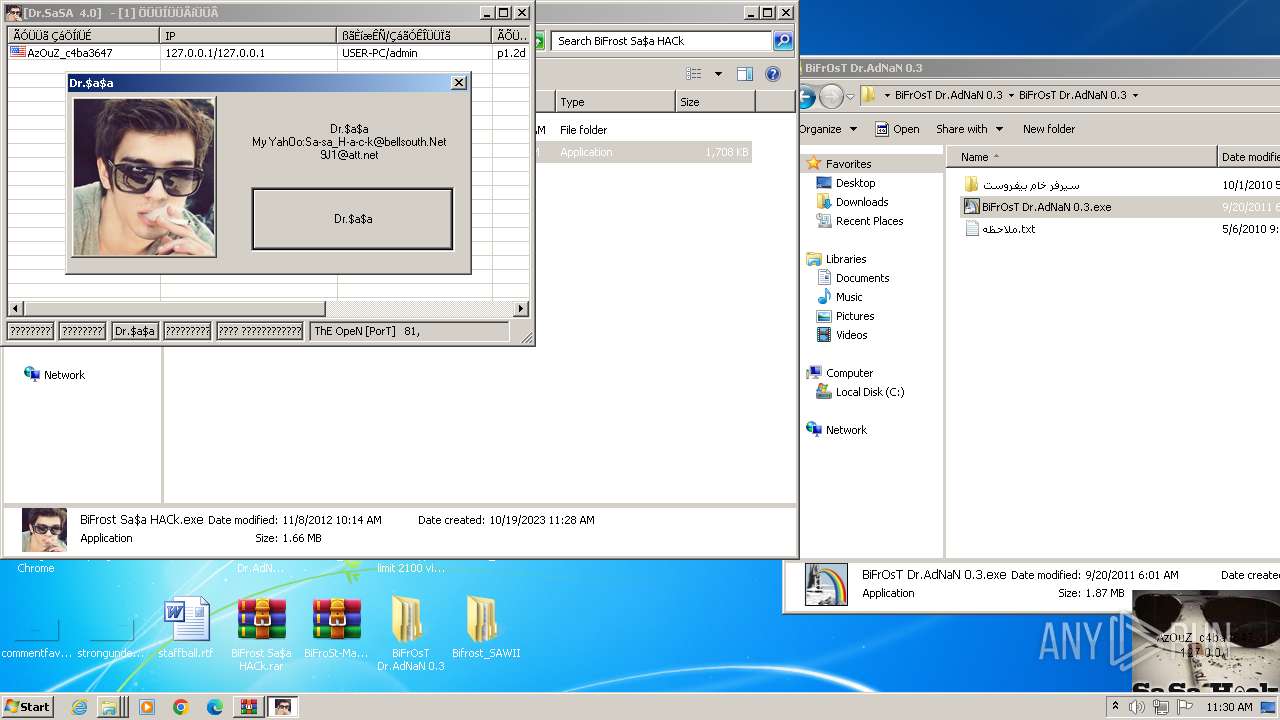Sort by the Type column header

coord(615,102)
